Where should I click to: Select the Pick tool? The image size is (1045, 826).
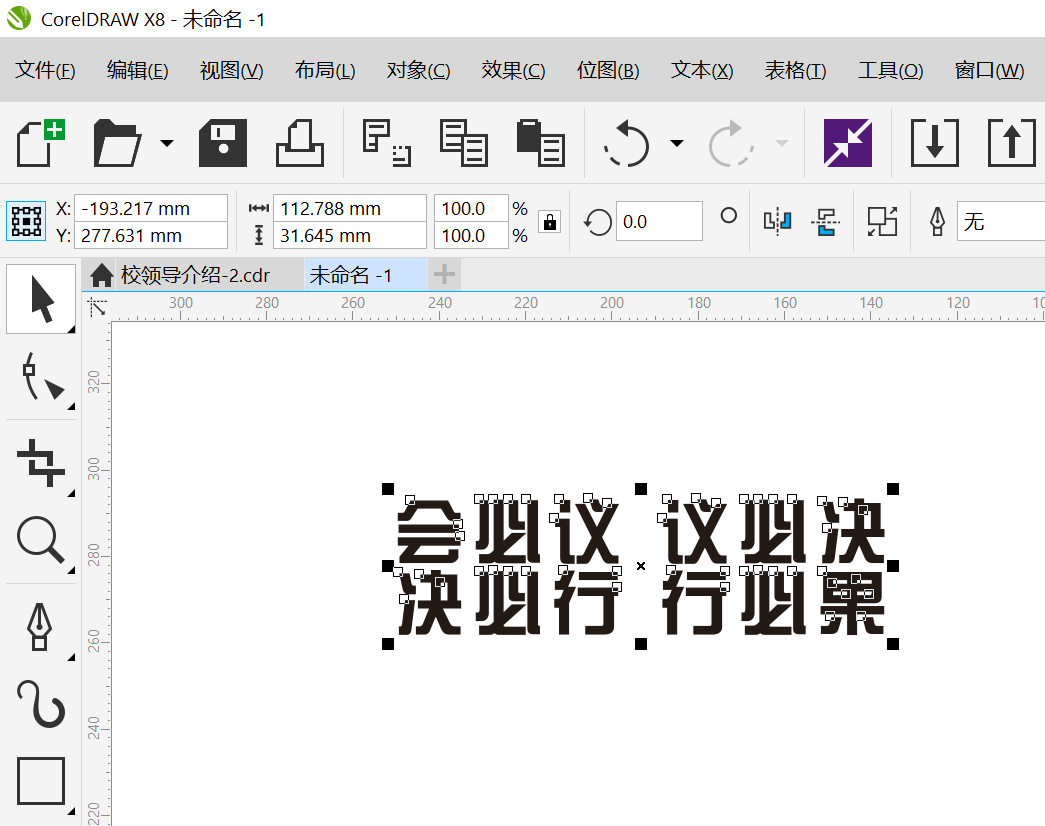(42, 297)
